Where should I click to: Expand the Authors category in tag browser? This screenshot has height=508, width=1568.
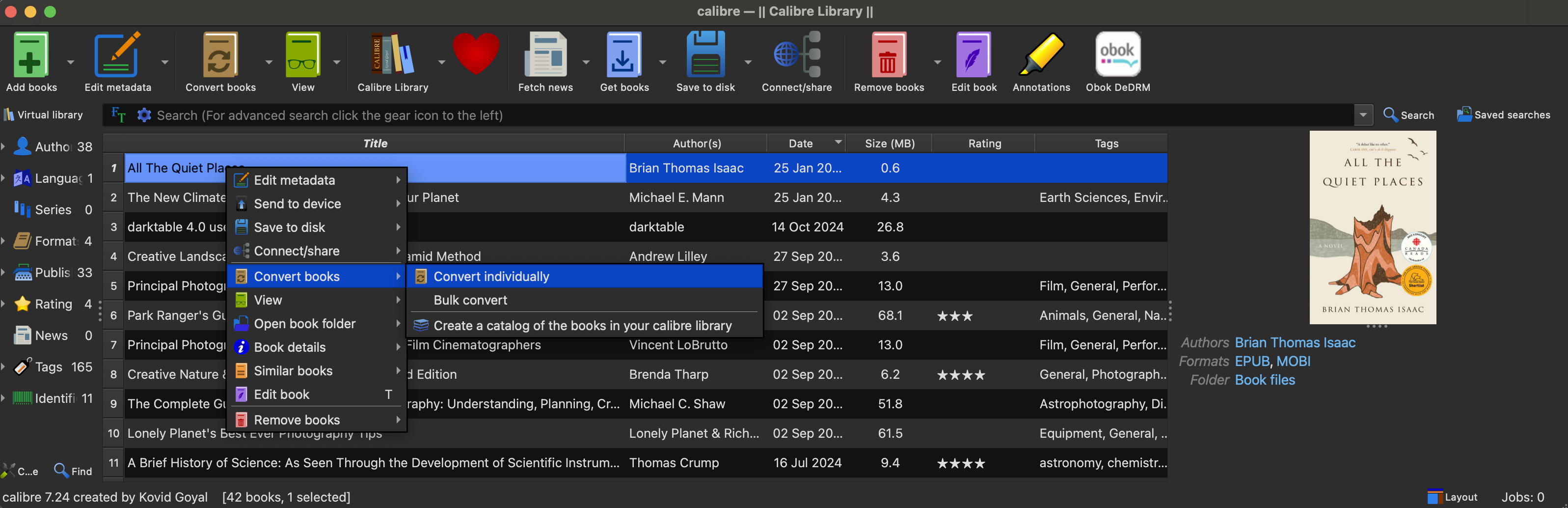point(3,147)
